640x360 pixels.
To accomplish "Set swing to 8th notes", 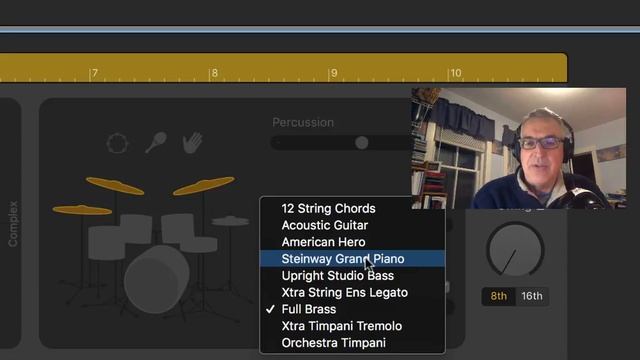I will coord(498,296).
